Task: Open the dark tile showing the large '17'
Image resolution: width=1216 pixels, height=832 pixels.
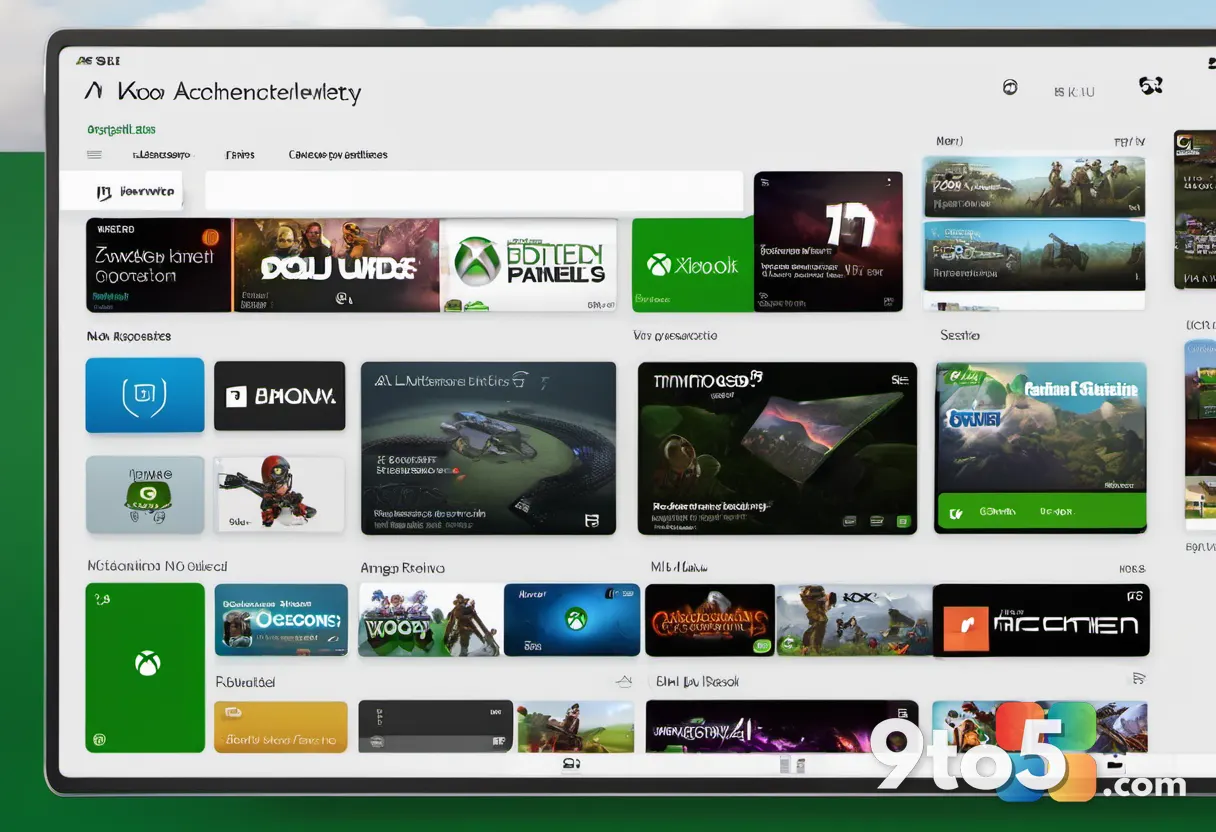Action: click(x=828, y=241)
